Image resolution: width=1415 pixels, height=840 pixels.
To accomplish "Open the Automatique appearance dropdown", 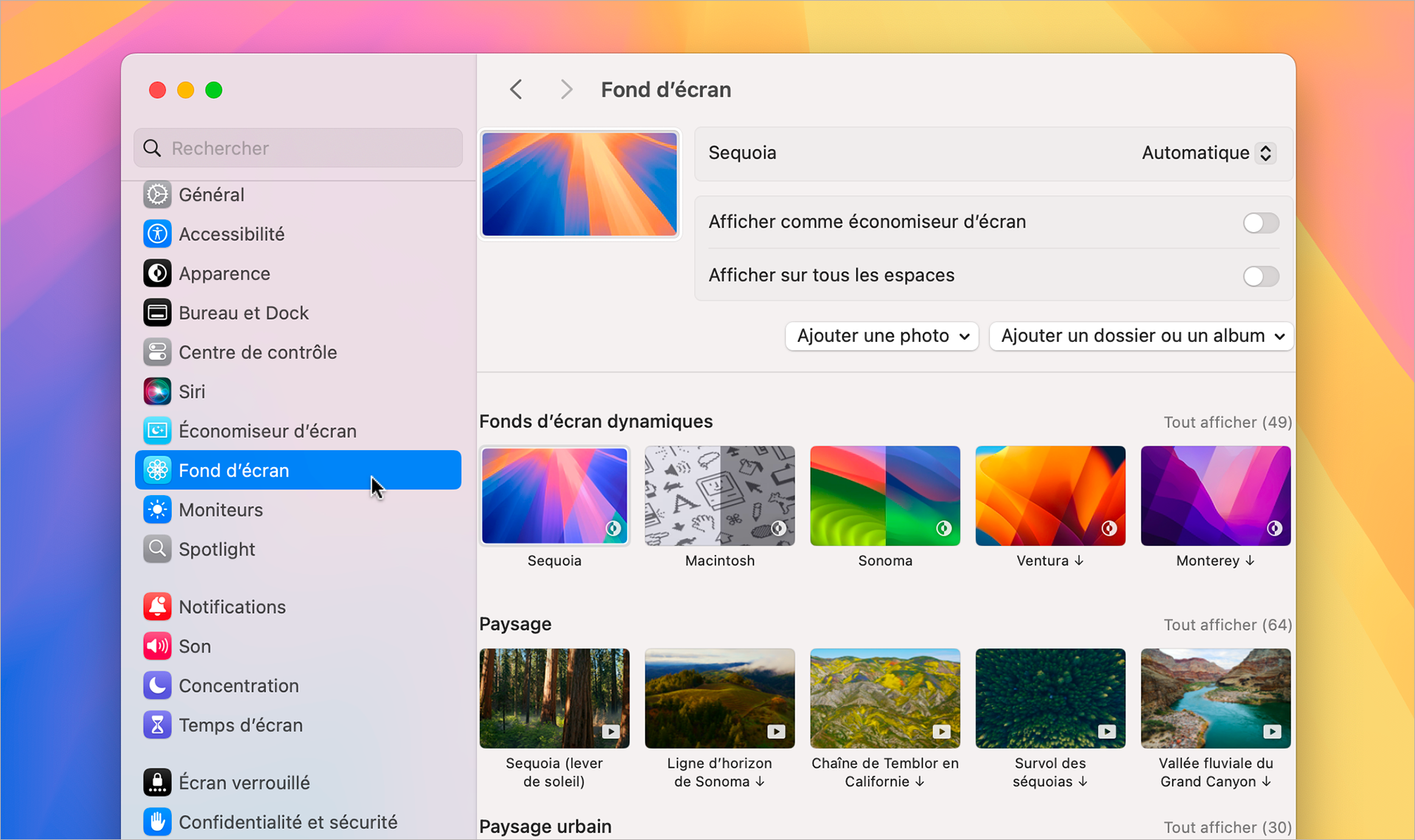I will [1206, 153].
